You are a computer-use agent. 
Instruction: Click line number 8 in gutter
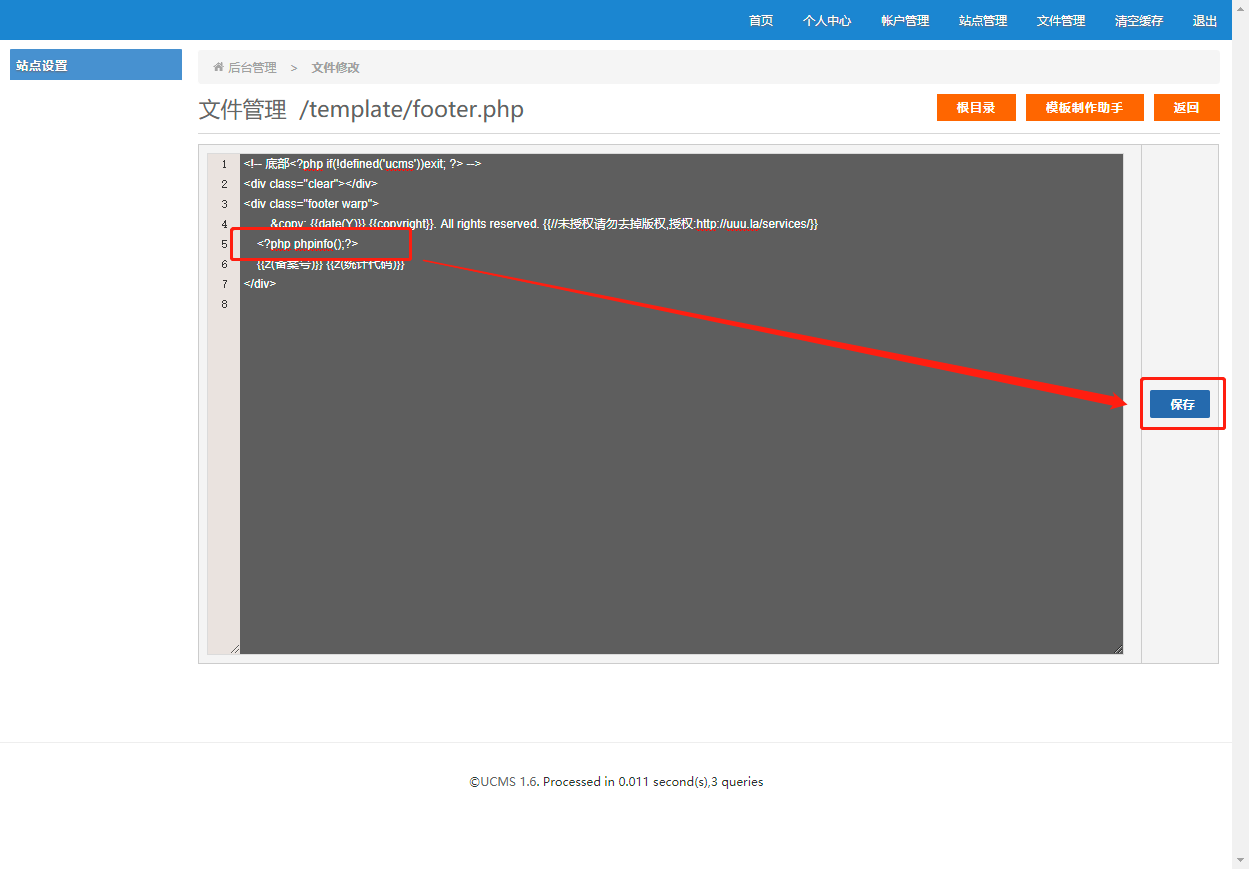coord(224,304)
